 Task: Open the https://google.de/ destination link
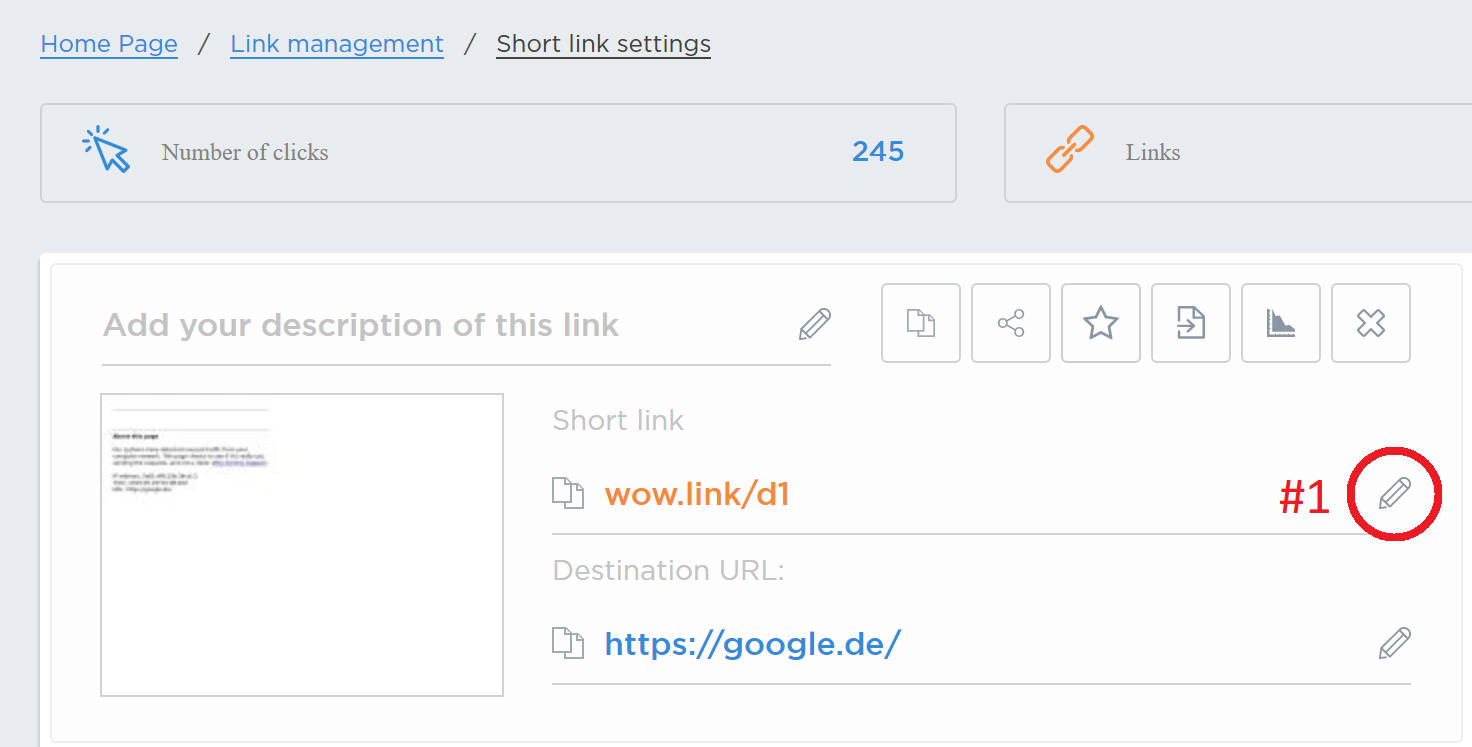[x=752, y=643]
